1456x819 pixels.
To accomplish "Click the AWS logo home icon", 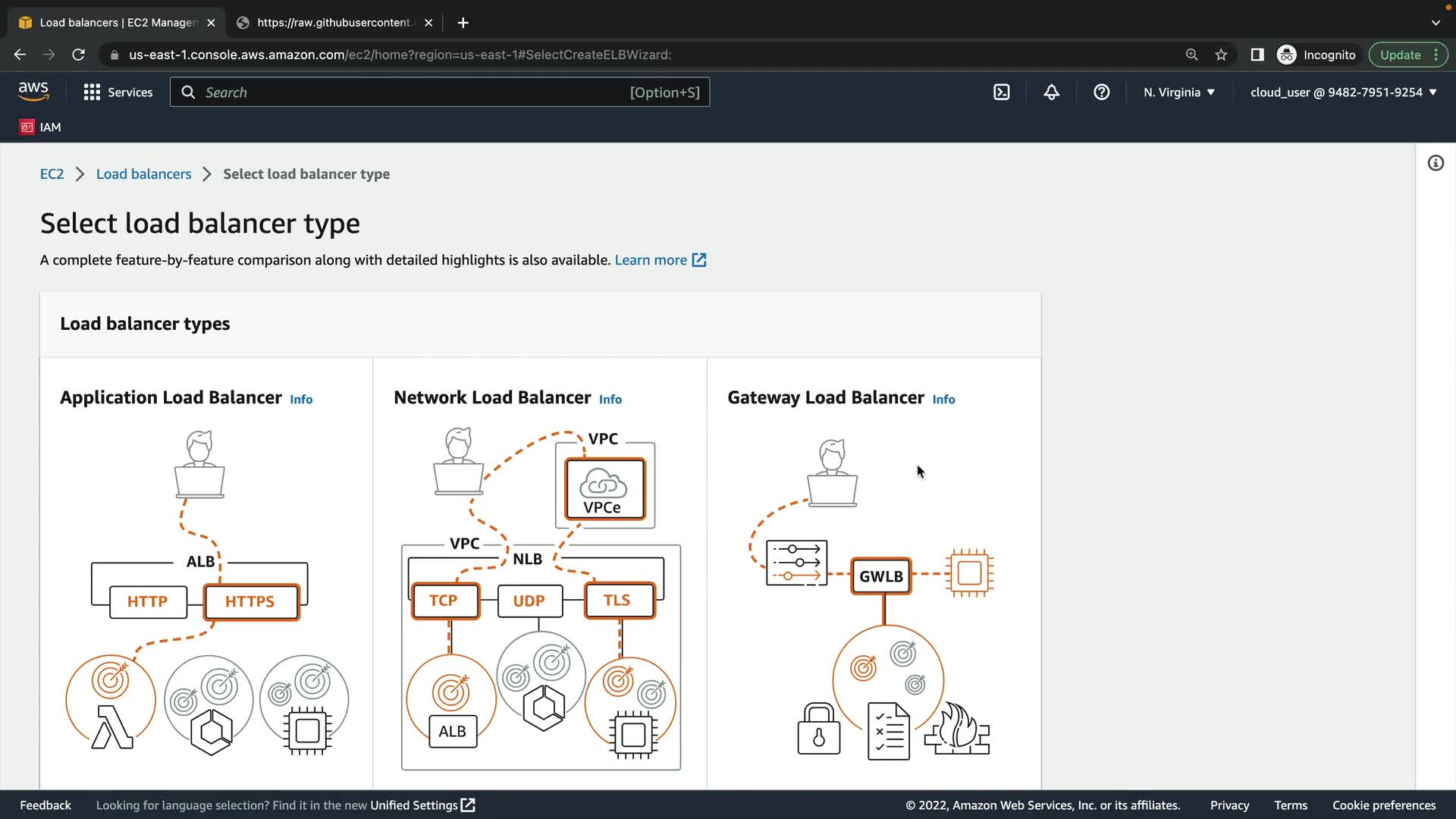I will [x=33, y=92].
